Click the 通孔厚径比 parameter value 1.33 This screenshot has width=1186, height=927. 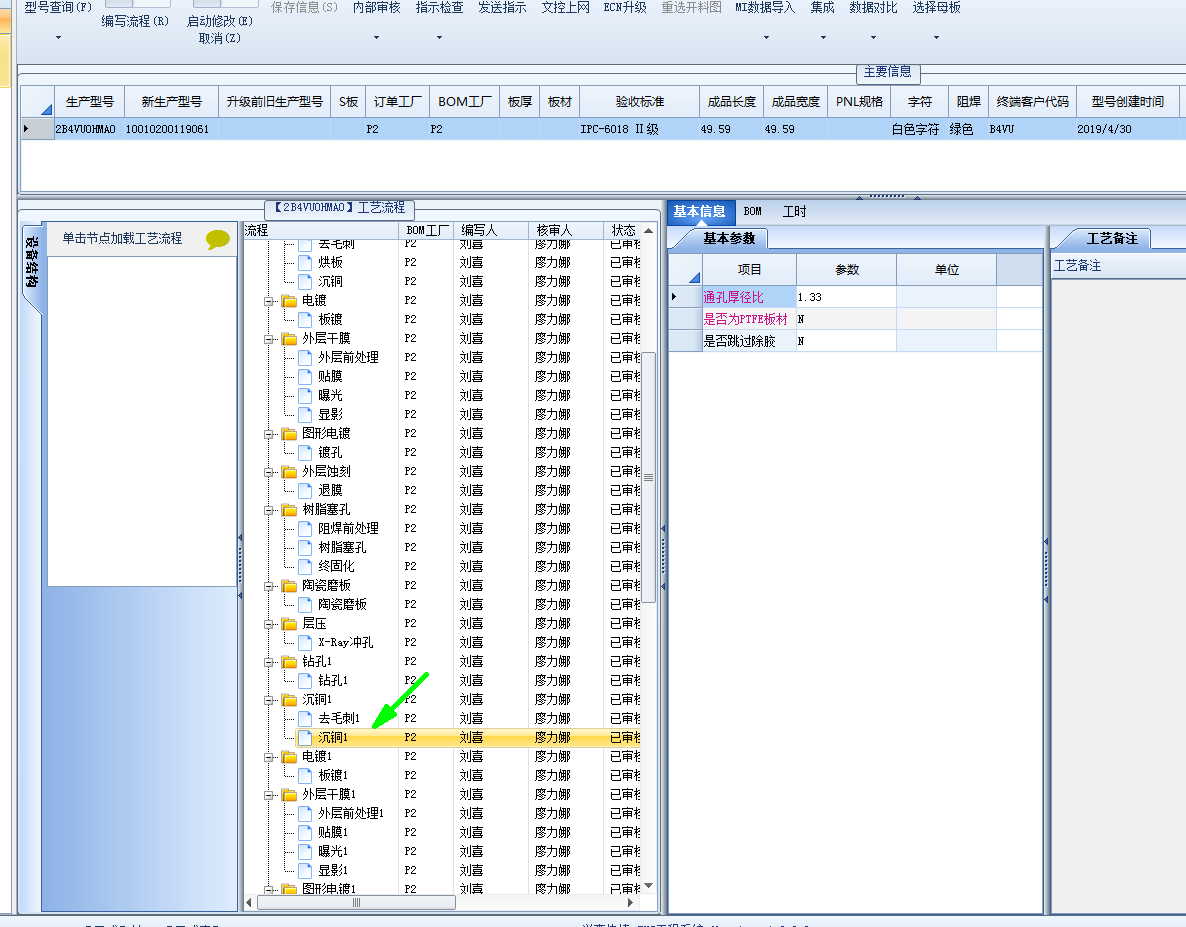[846, 297]
